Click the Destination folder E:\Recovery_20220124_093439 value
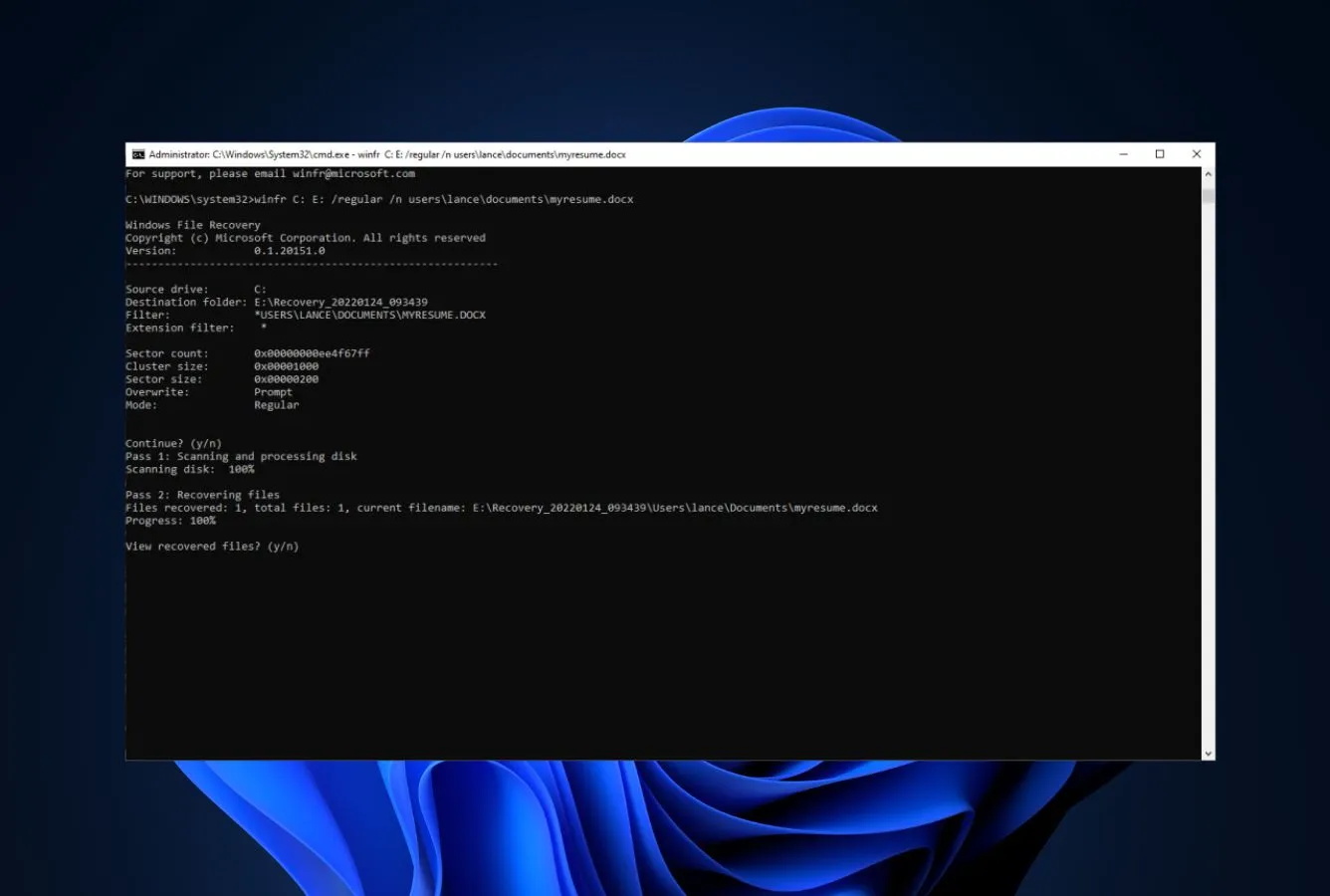Viewport: 1330px width, 896px height. 340,303
